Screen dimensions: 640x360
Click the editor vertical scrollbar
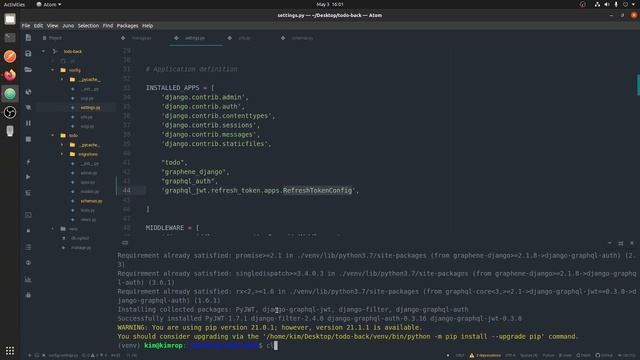pyautogui.click(x=638, y=84)
